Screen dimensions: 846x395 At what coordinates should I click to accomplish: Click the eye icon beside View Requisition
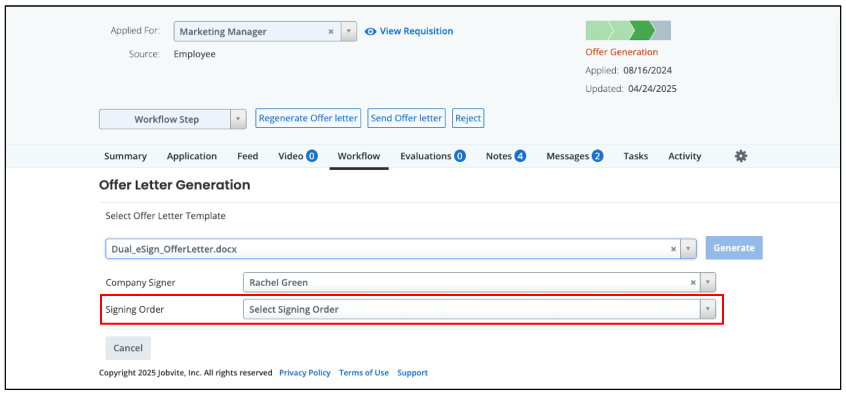(x=370, y=31)
